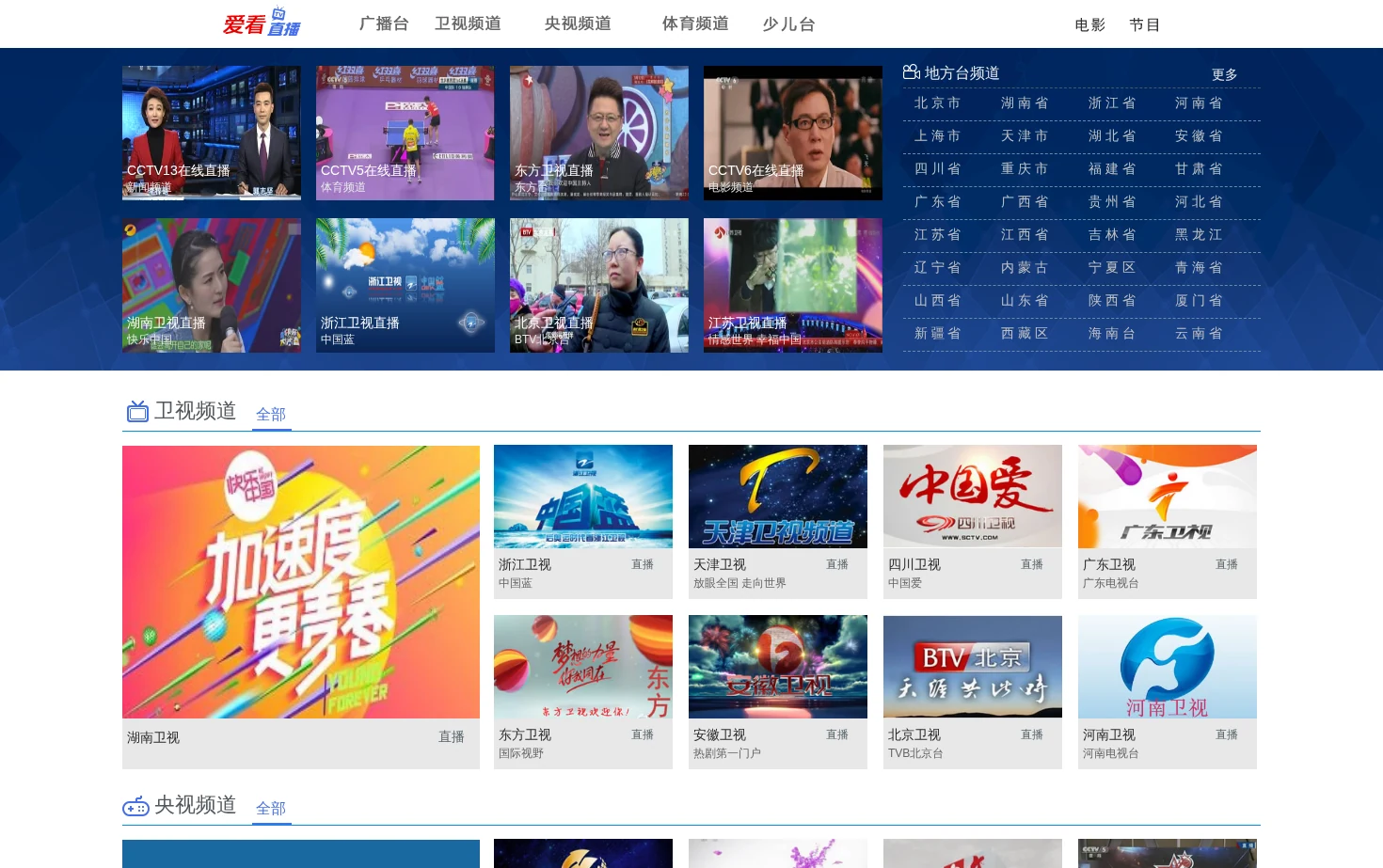This screenshot has height=868, width=1383.
Task: Open the 河南卫视 card image
Action: coord(1168,667)
